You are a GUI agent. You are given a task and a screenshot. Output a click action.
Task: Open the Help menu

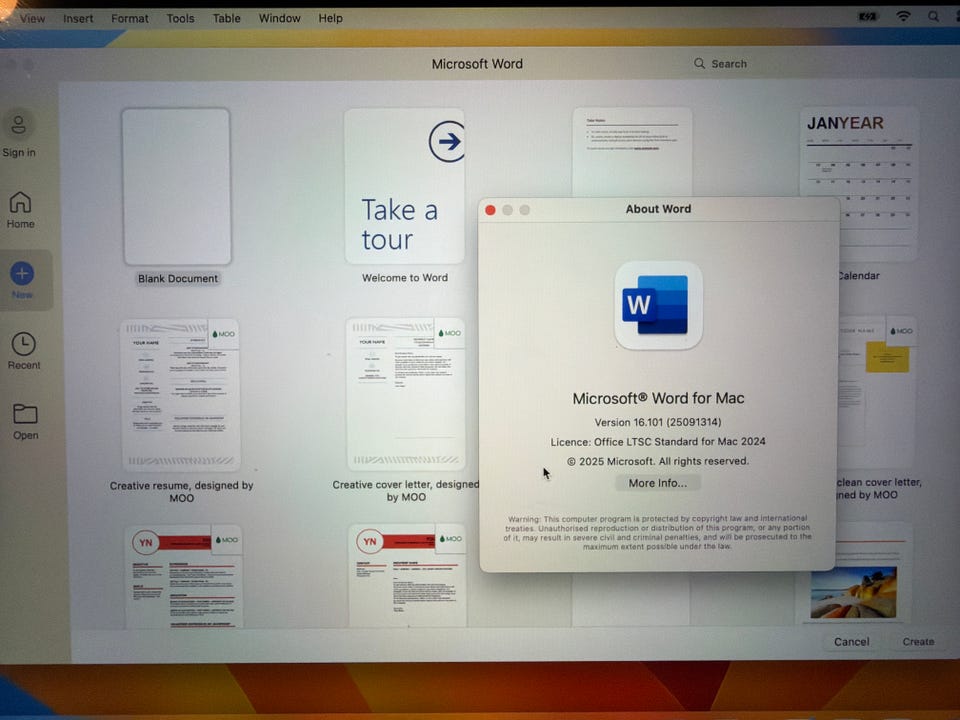[330, 18]
